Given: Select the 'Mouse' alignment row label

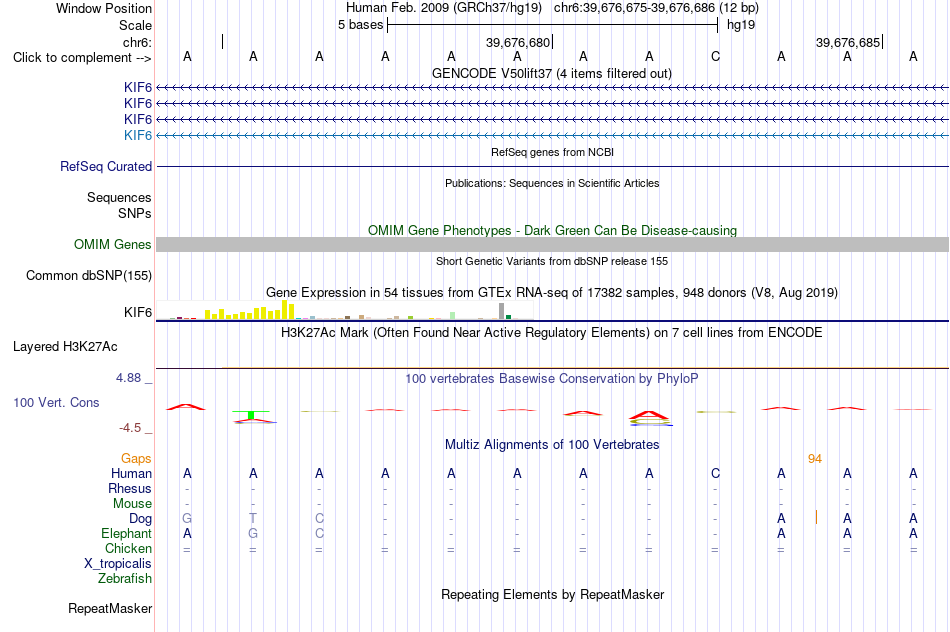Looking at the screenshot, I should click(133, 504).
